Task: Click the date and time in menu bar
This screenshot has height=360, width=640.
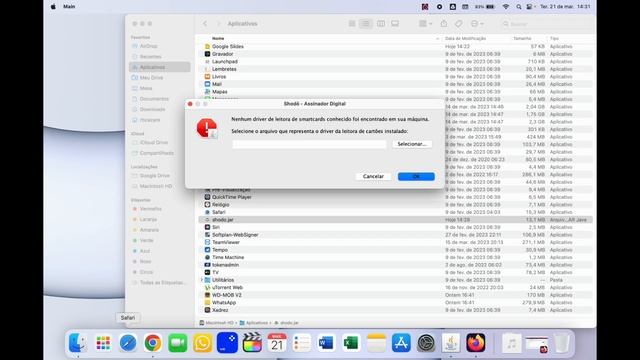Action: point(565,7)
